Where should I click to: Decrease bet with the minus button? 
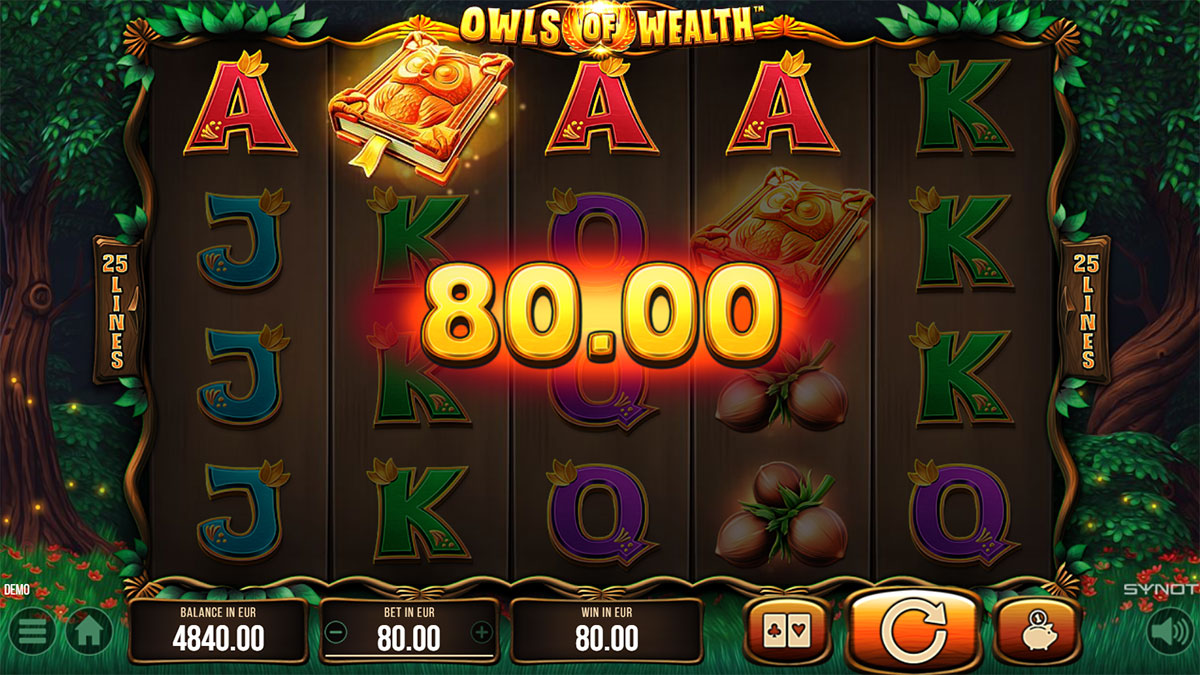pyautogui.click(x=337, y=632)
